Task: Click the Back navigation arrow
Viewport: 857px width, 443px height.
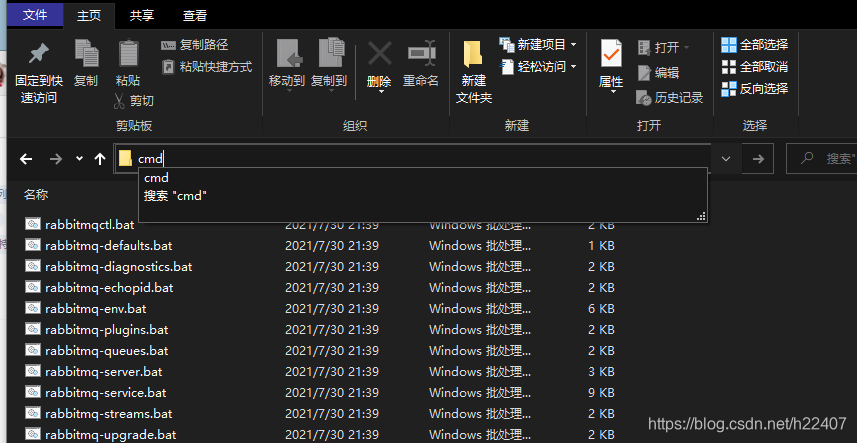Action: coord(26,159)
